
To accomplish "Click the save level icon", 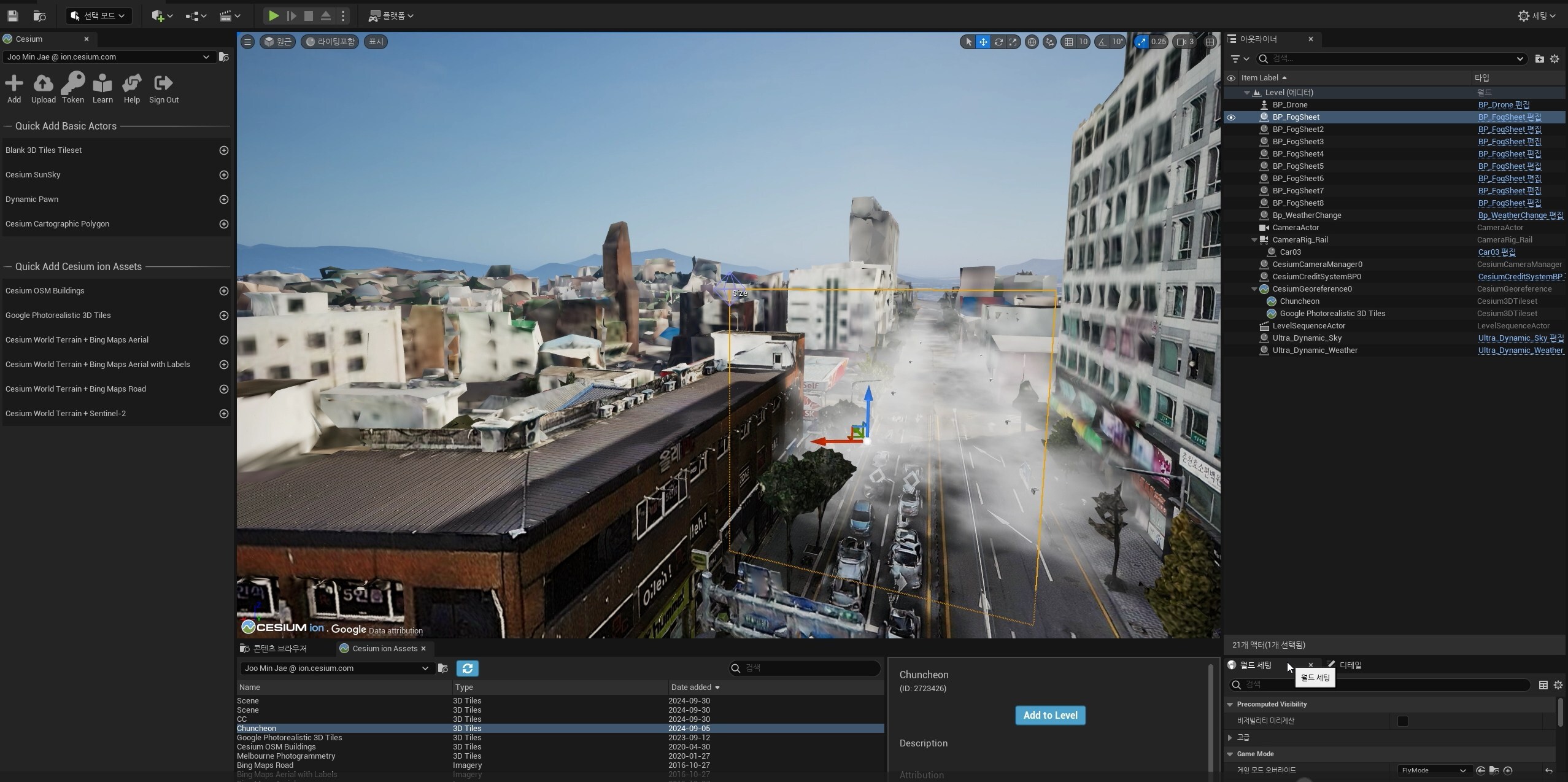I will click(x=12, y=16).
